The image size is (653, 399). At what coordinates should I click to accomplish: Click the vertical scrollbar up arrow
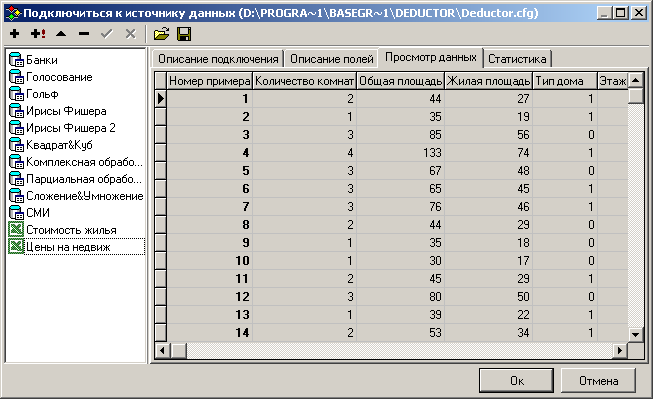coord(636,80)
